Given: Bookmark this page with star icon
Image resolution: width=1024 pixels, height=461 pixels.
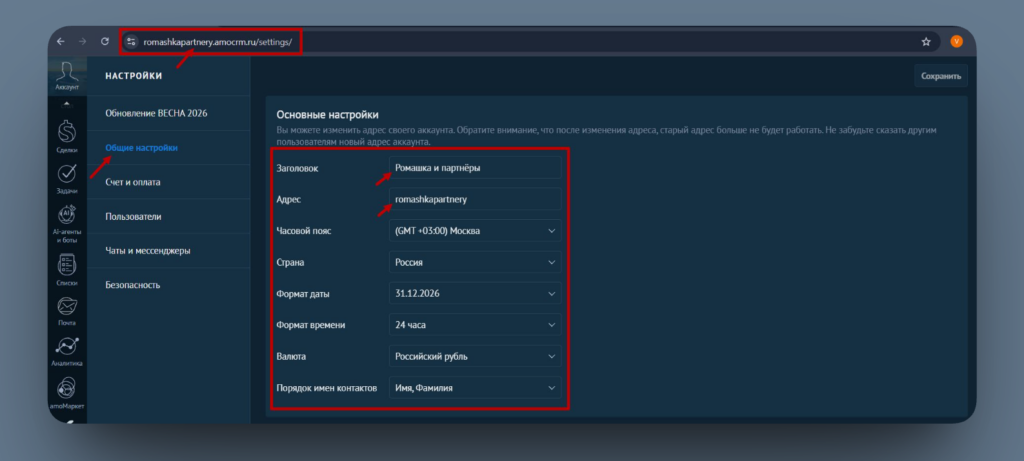Looking at the screenshot, I should pyautogui.click(x=925, y=42).
